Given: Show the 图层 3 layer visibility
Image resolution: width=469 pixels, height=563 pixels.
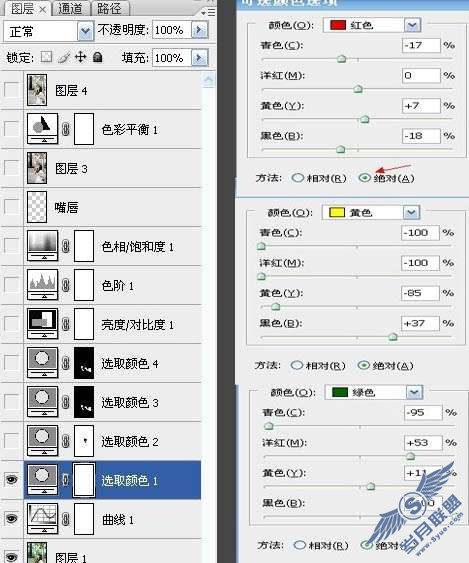Looking at the screenshot, I should (x=11, y=168).
